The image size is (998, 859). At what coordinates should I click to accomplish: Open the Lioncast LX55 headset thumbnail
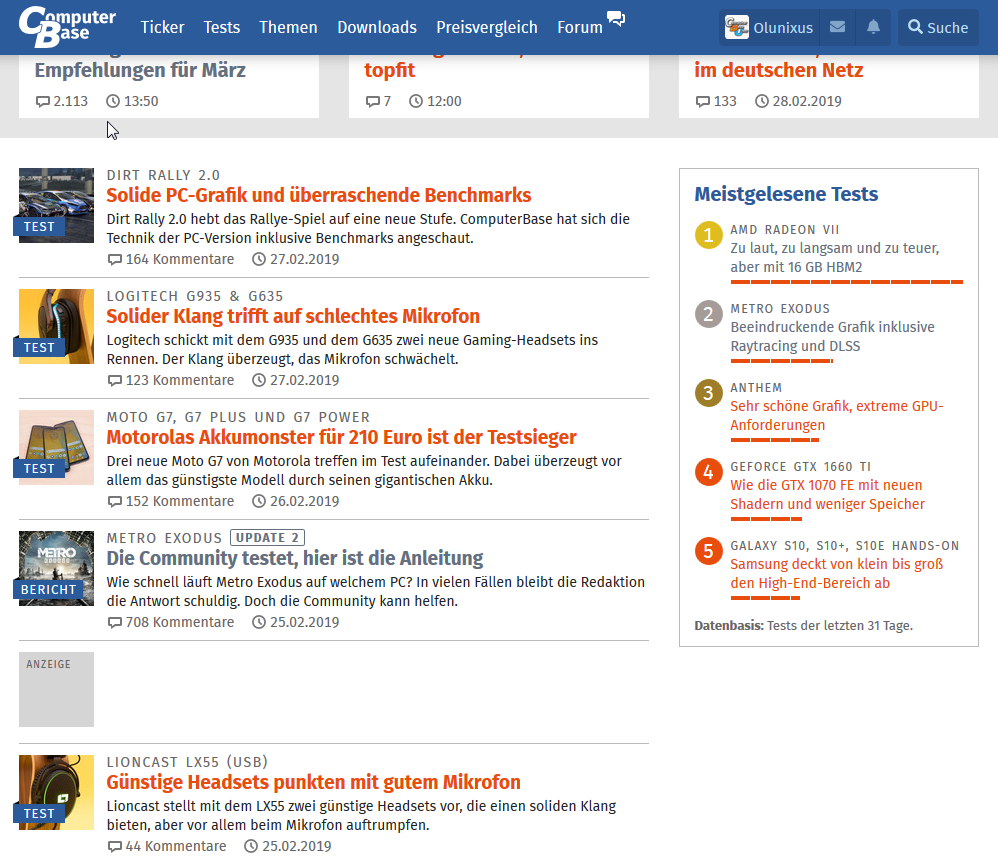(57, 792)
